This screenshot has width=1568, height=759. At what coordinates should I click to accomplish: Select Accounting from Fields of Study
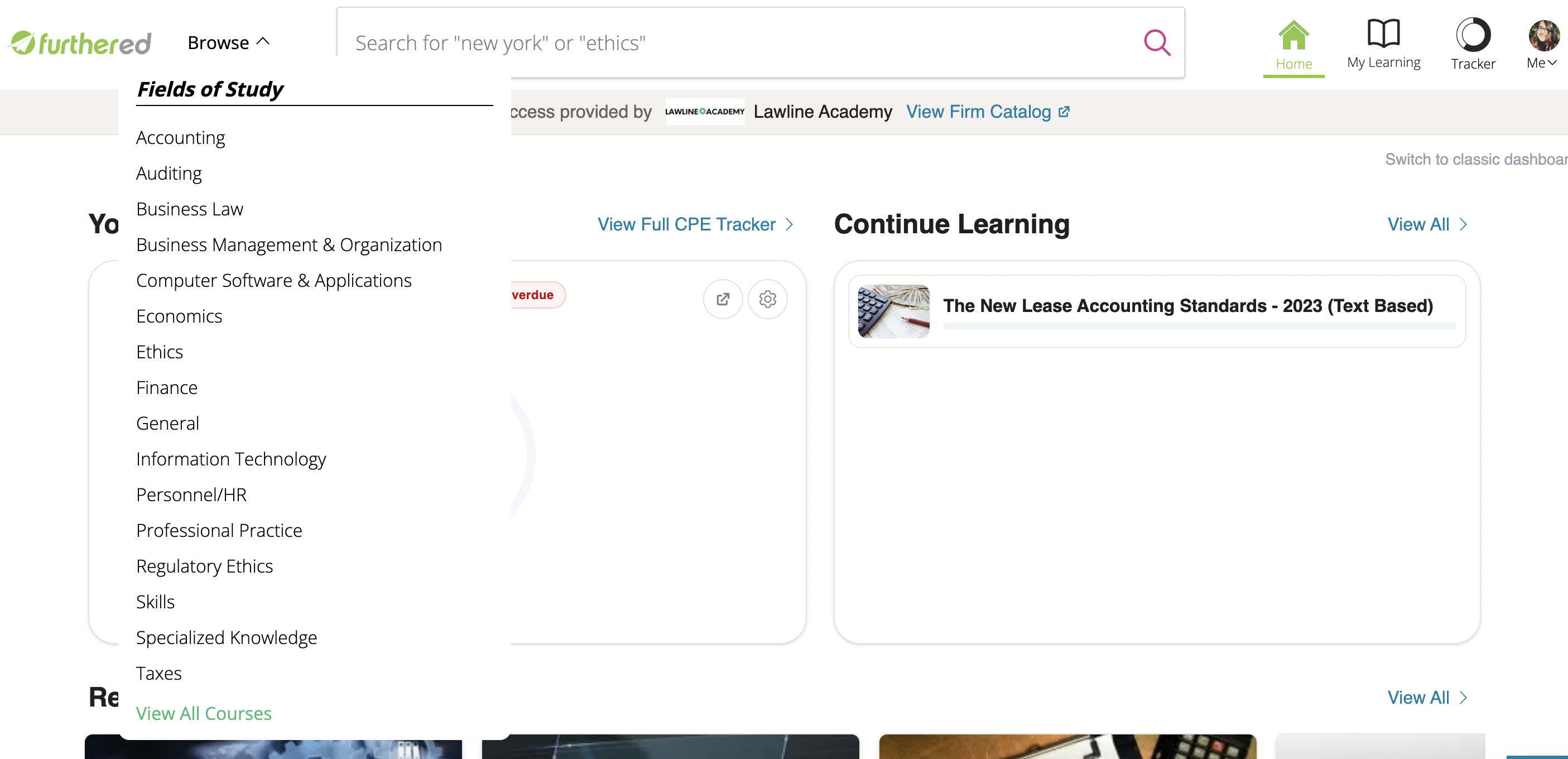[x=181, y=137]
